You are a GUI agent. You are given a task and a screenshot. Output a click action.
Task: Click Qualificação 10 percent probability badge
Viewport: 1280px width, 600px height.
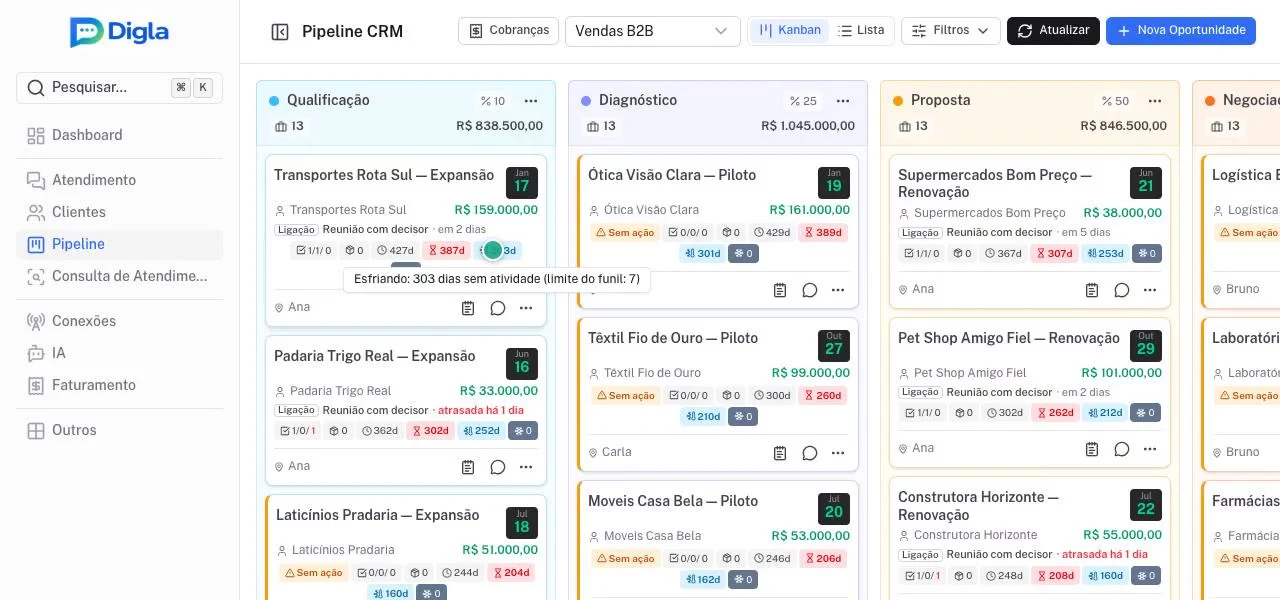(493, 101)
